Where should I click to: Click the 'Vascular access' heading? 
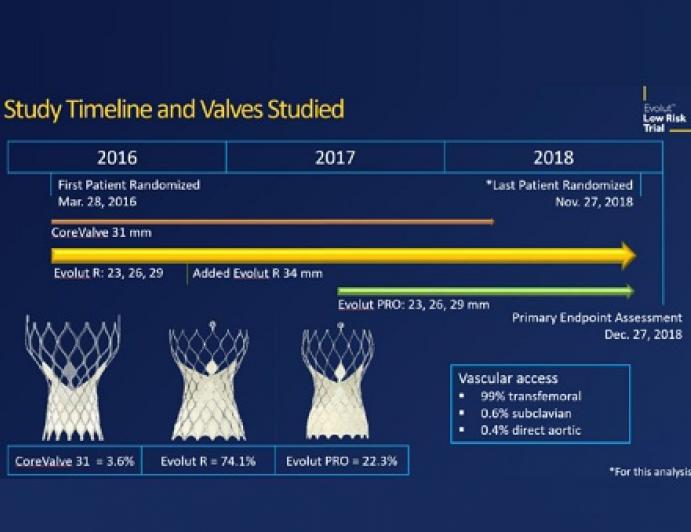[508, 378]
